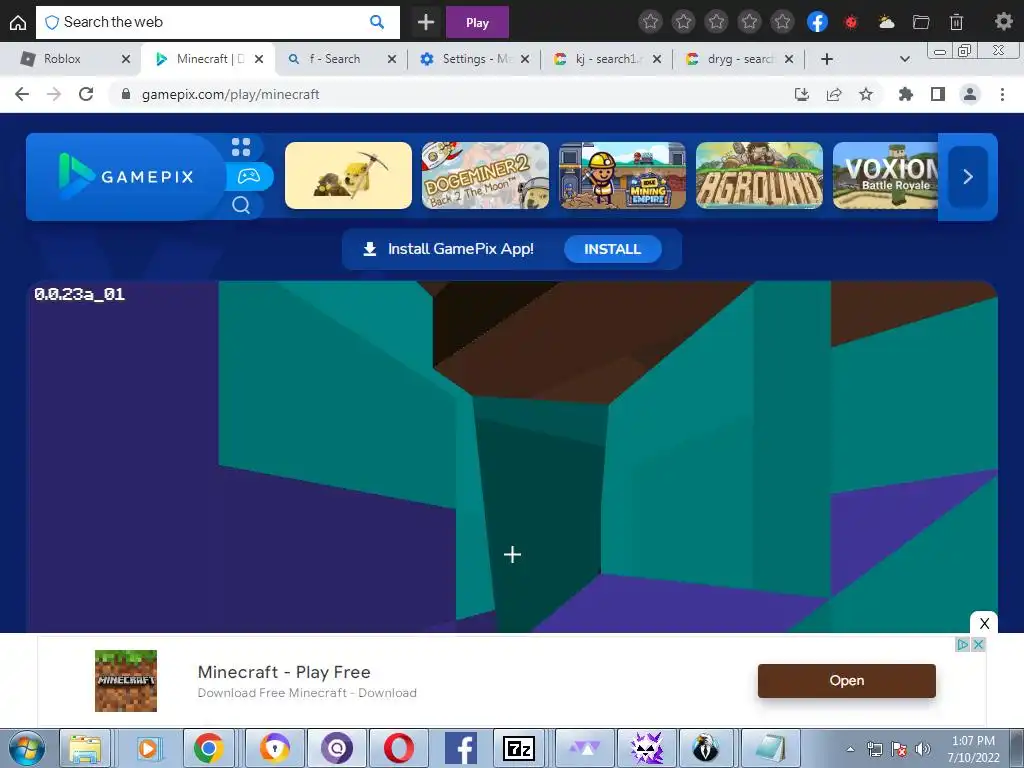Close the Settings tab
The width and height of the screenshot is (1024, 768).
(525, 59)
